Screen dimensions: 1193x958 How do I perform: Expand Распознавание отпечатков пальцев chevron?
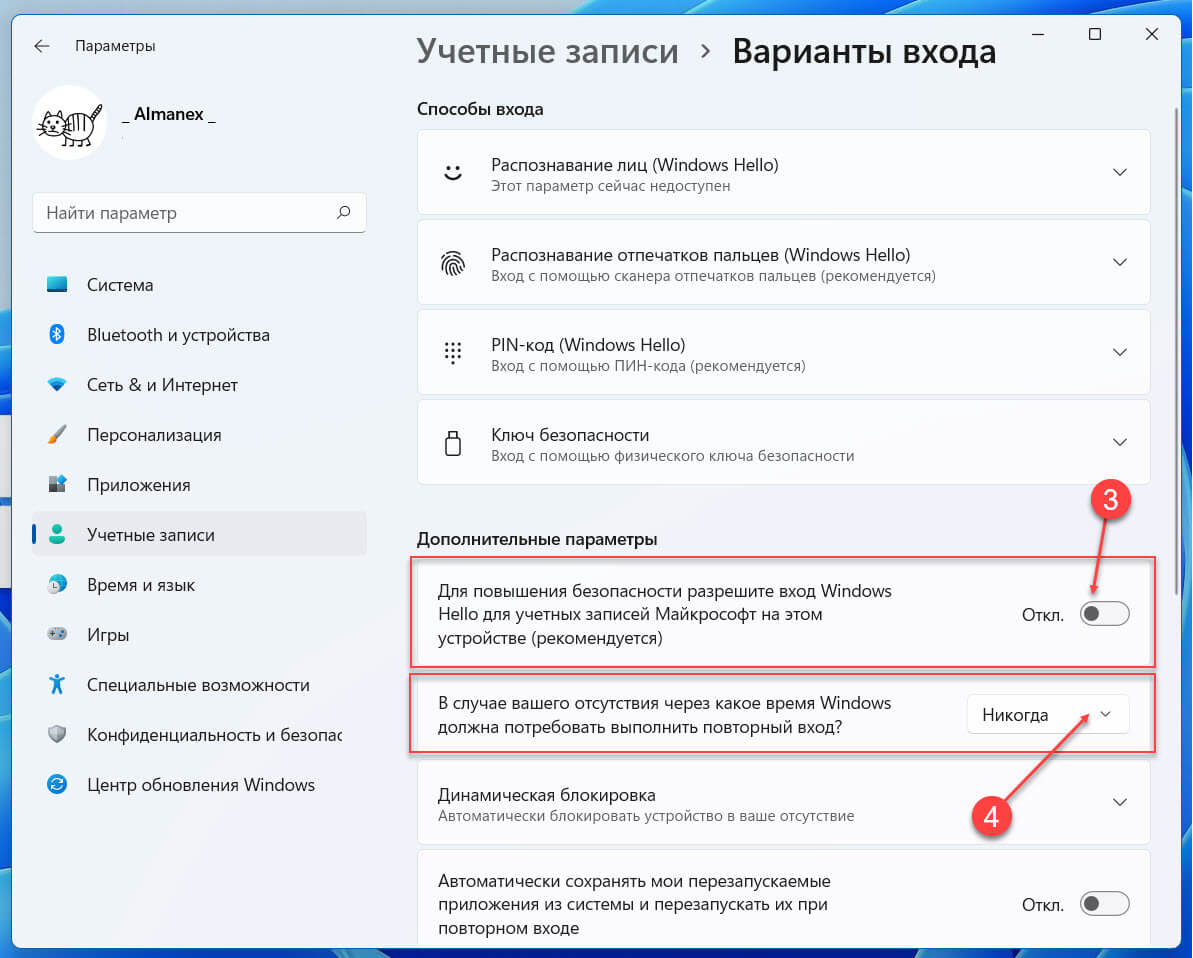(x=1120, y=263)
